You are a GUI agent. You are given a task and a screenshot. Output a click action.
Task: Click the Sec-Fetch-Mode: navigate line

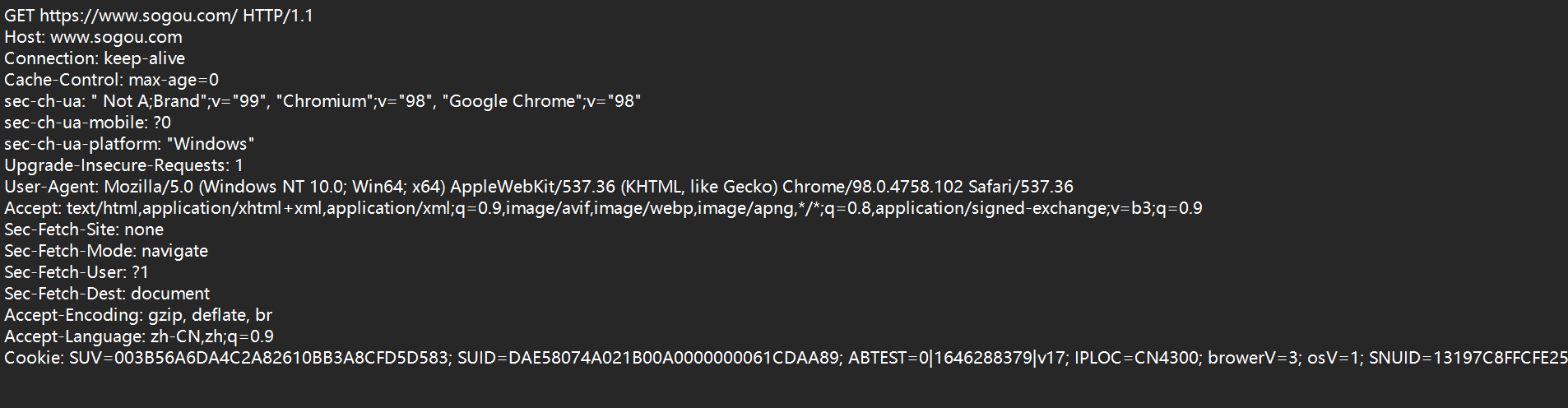(106, 251)
